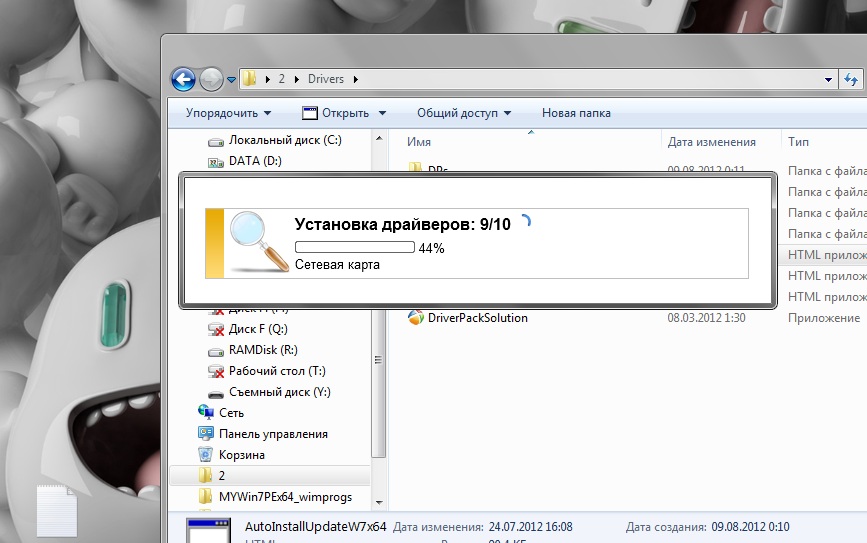Click the text file icon on desktop

click(57, 512)
